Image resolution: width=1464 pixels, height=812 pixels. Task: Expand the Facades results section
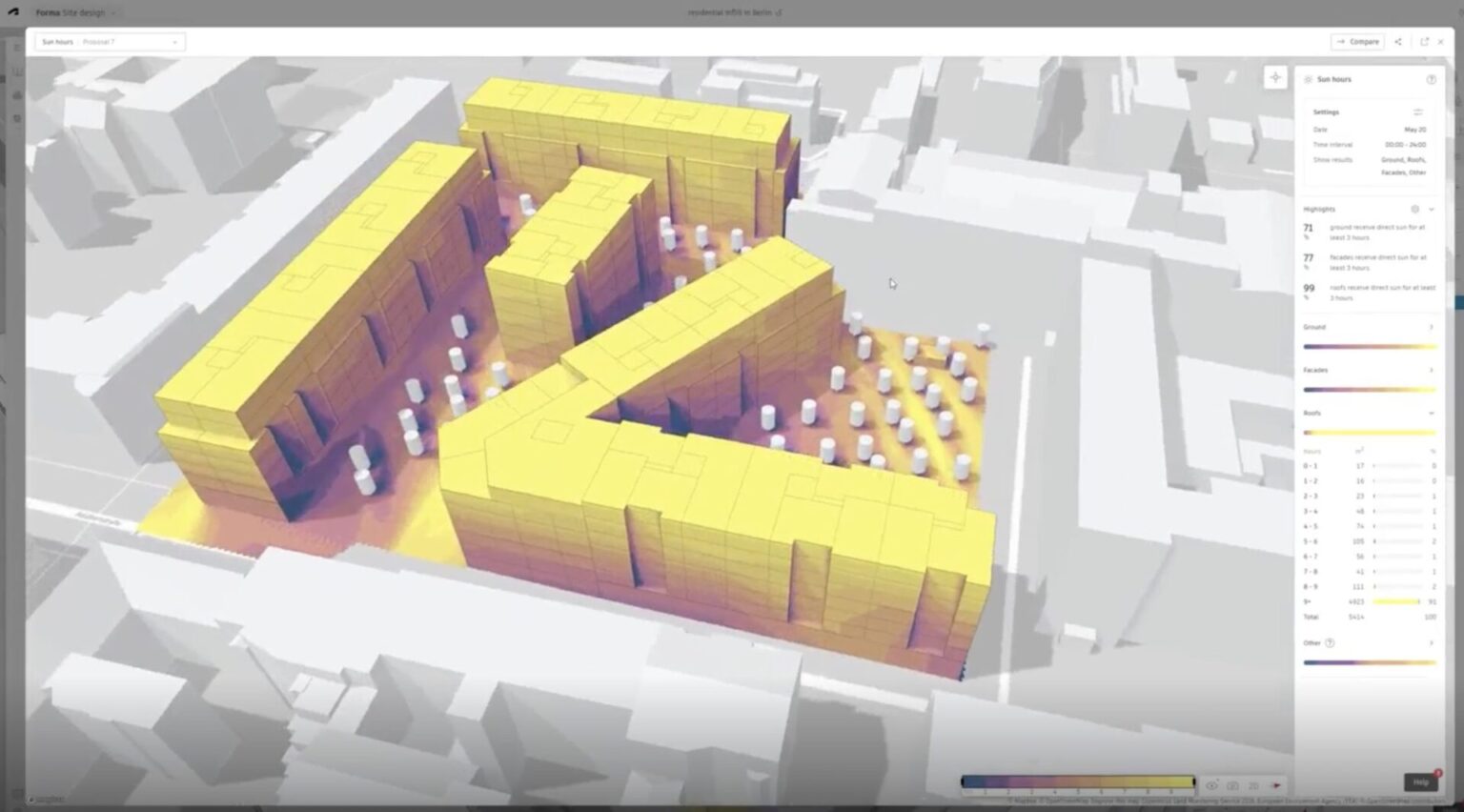pos(1431,370)
